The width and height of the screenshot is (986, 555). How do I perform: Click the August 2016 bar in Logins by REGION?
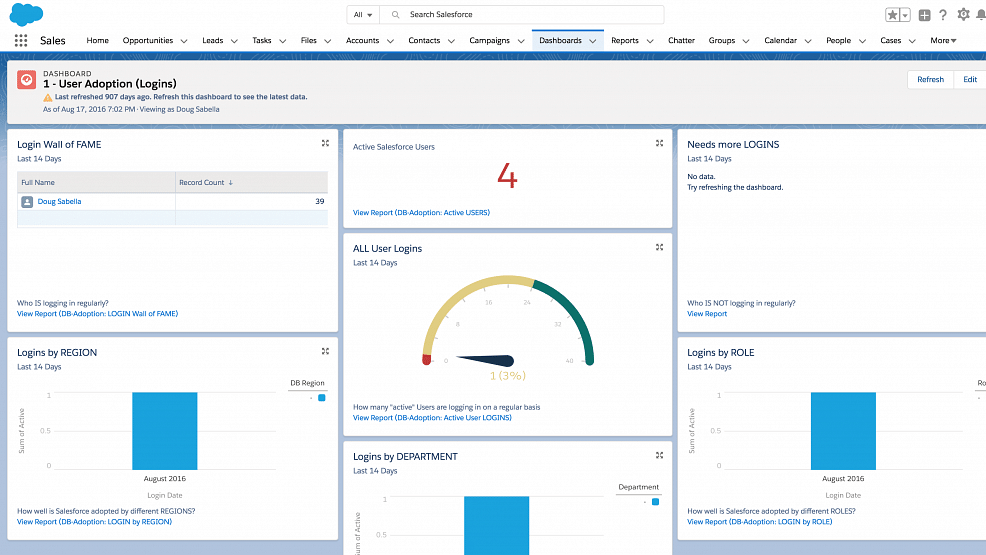point(165,431)
